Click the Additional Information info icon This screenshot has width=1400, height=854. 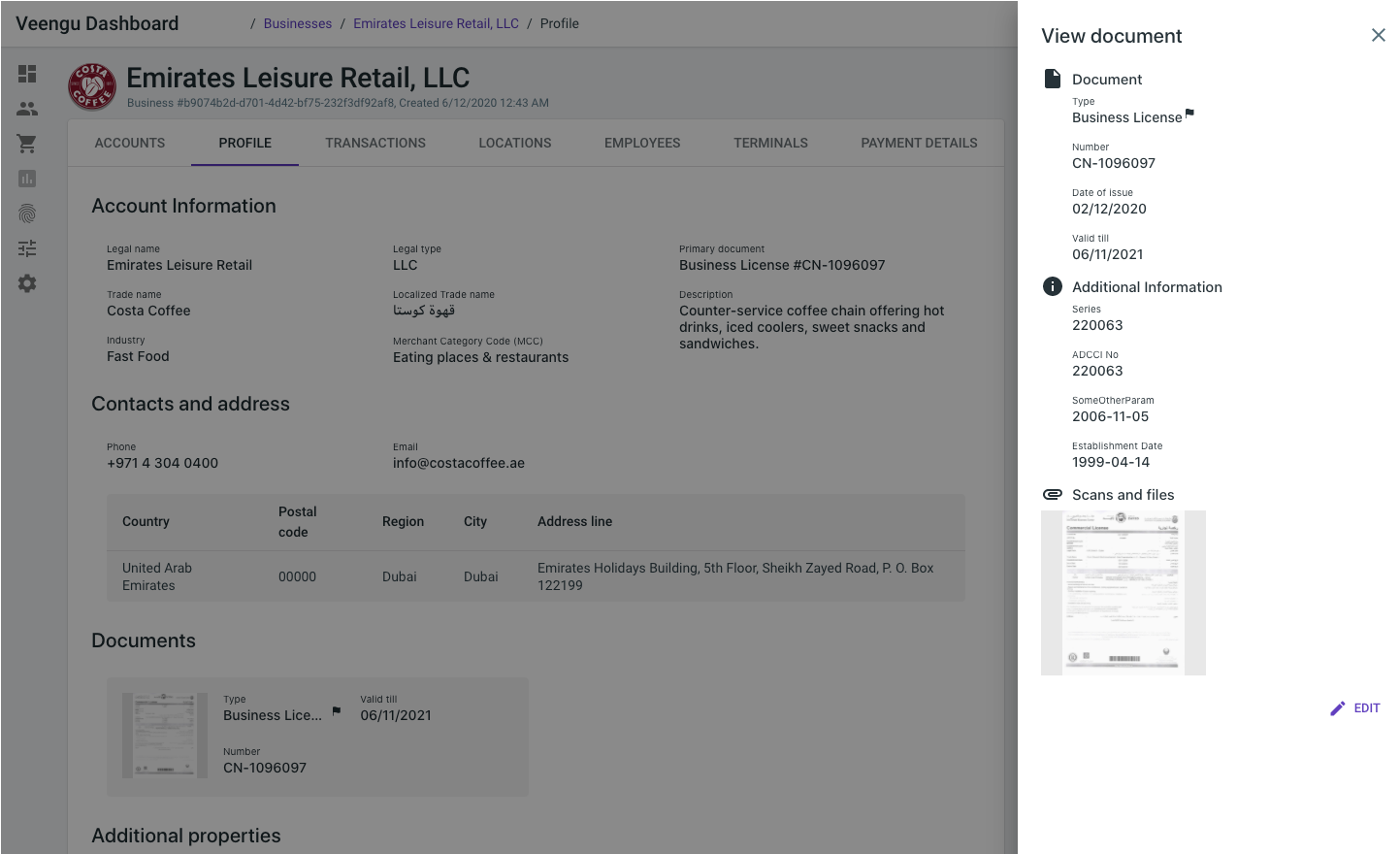pos(1051,285)
